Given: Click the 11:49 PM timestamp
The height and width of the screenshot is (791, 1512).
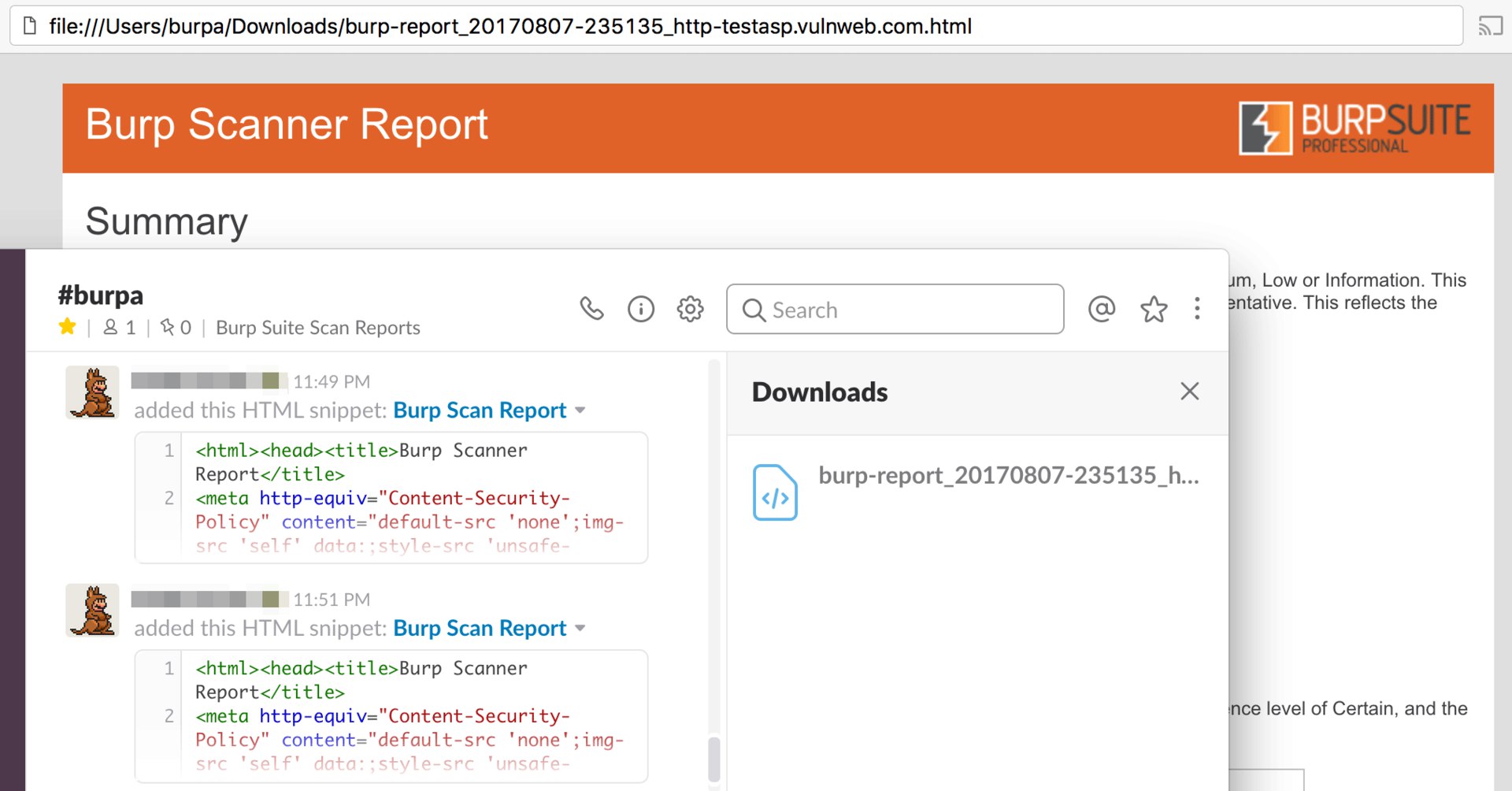Looking at the screenshot, I should [x=332, y=381].
